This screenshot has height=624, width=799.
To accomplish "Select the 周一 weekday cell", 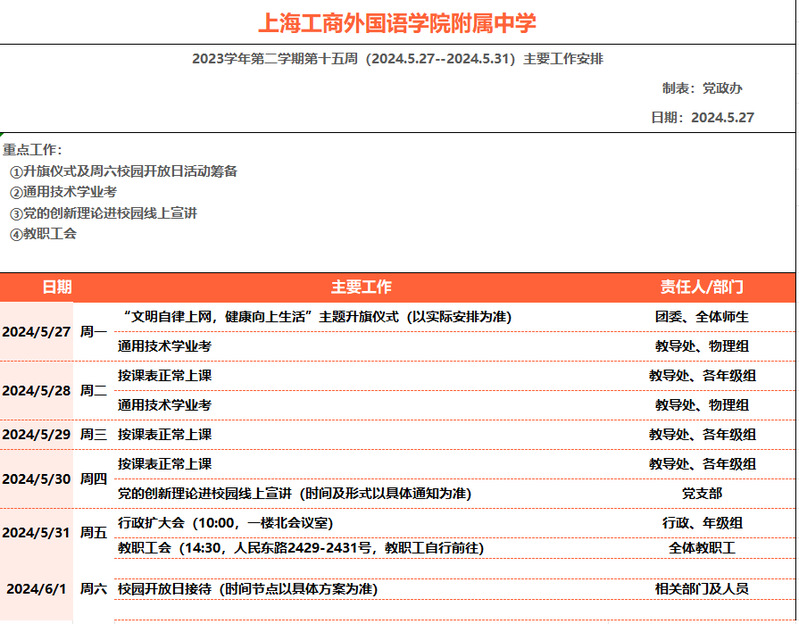I will click(93, 332).
